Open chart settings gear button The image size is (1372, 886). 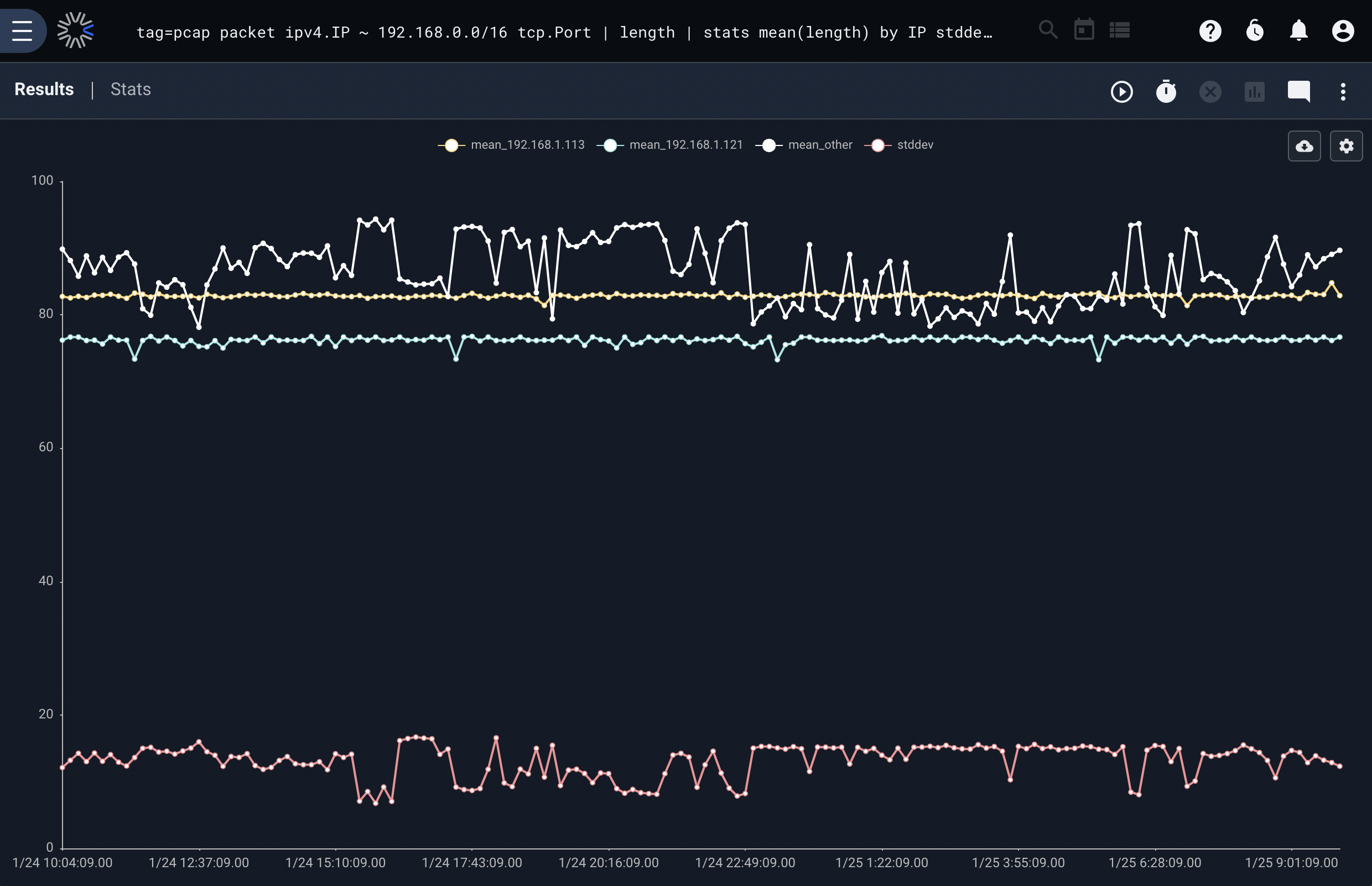coord(1346,146)
